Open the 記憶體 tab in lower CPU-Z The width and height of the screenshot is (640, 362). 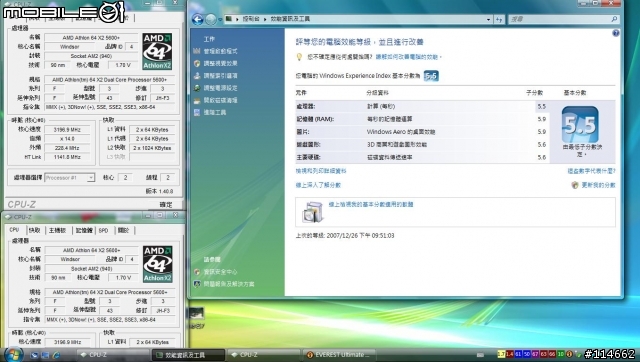(x=84, y=231)
